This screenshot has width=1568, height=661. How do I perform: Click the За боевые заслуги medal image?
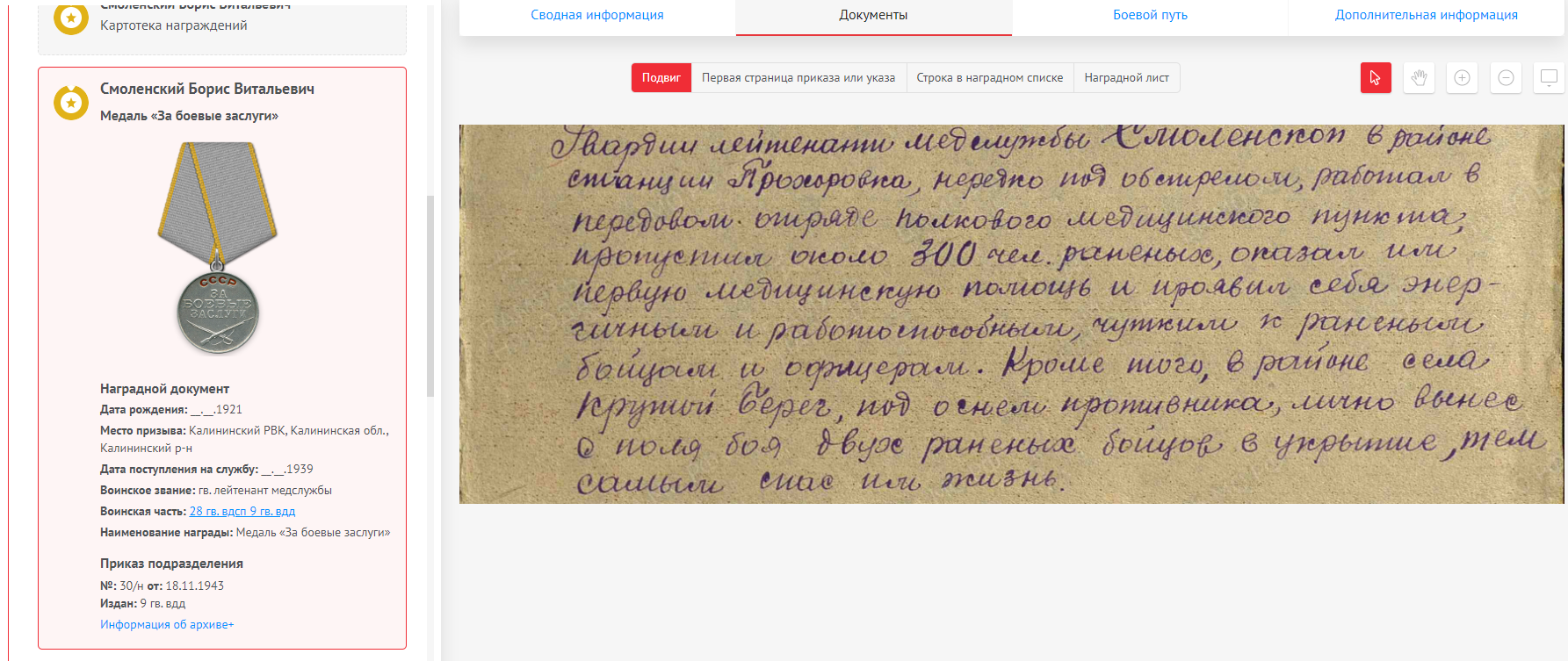click(218, 249)
